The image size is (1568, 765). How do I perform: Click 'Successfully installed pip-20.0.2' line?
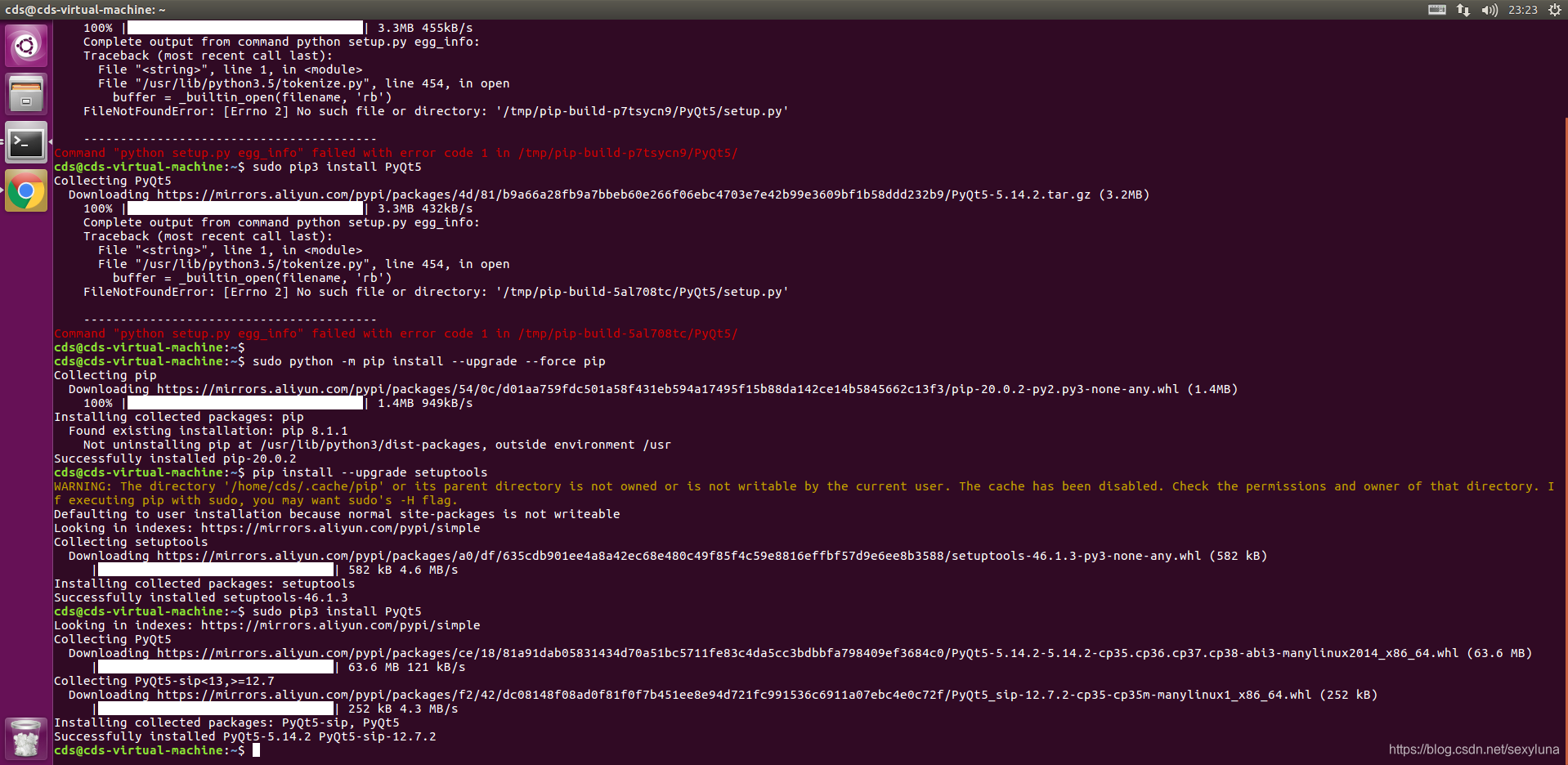tap(175, 459)
